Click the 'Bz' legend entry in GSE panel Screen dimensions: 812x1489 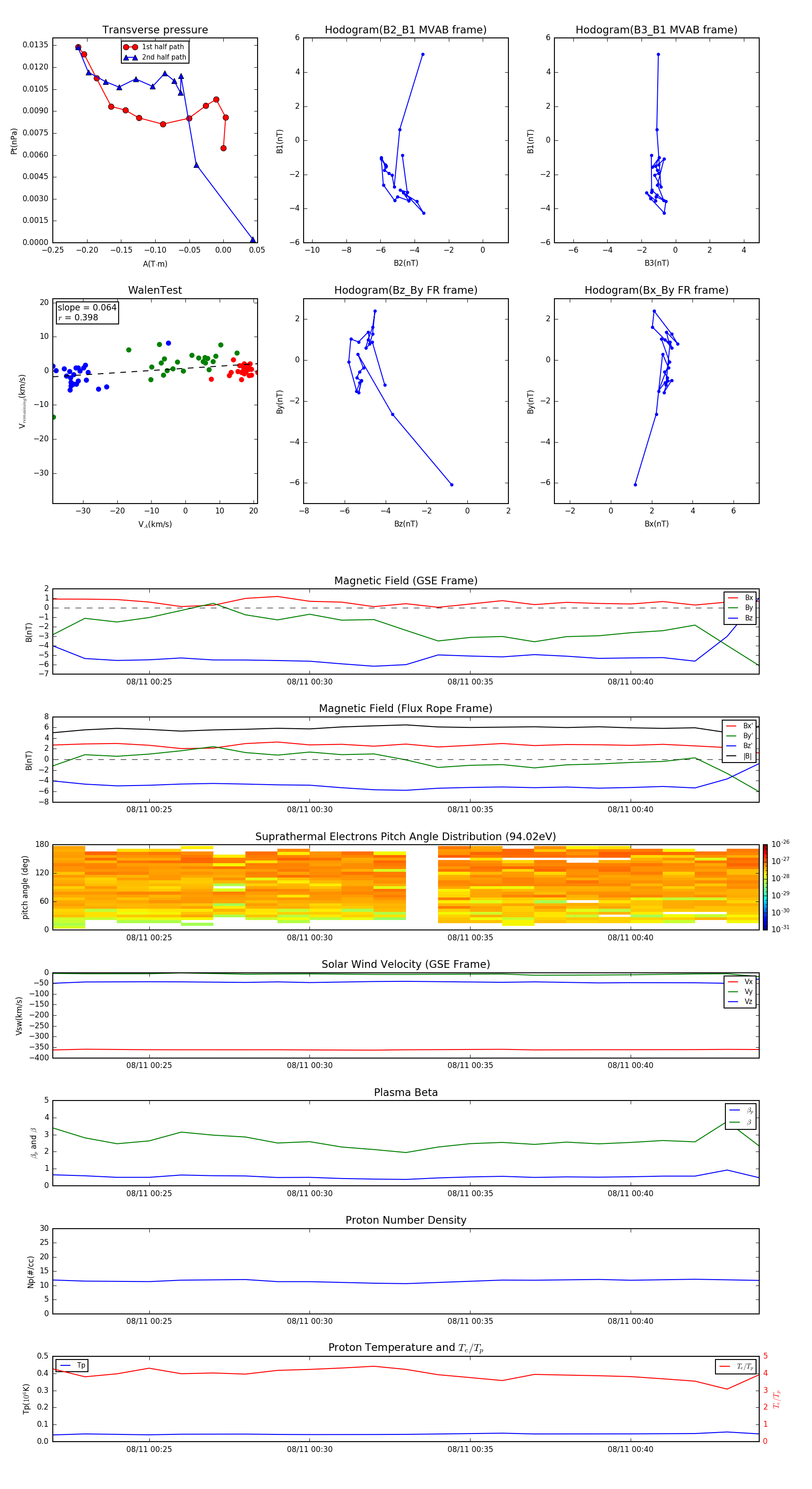tap(740, 618)
